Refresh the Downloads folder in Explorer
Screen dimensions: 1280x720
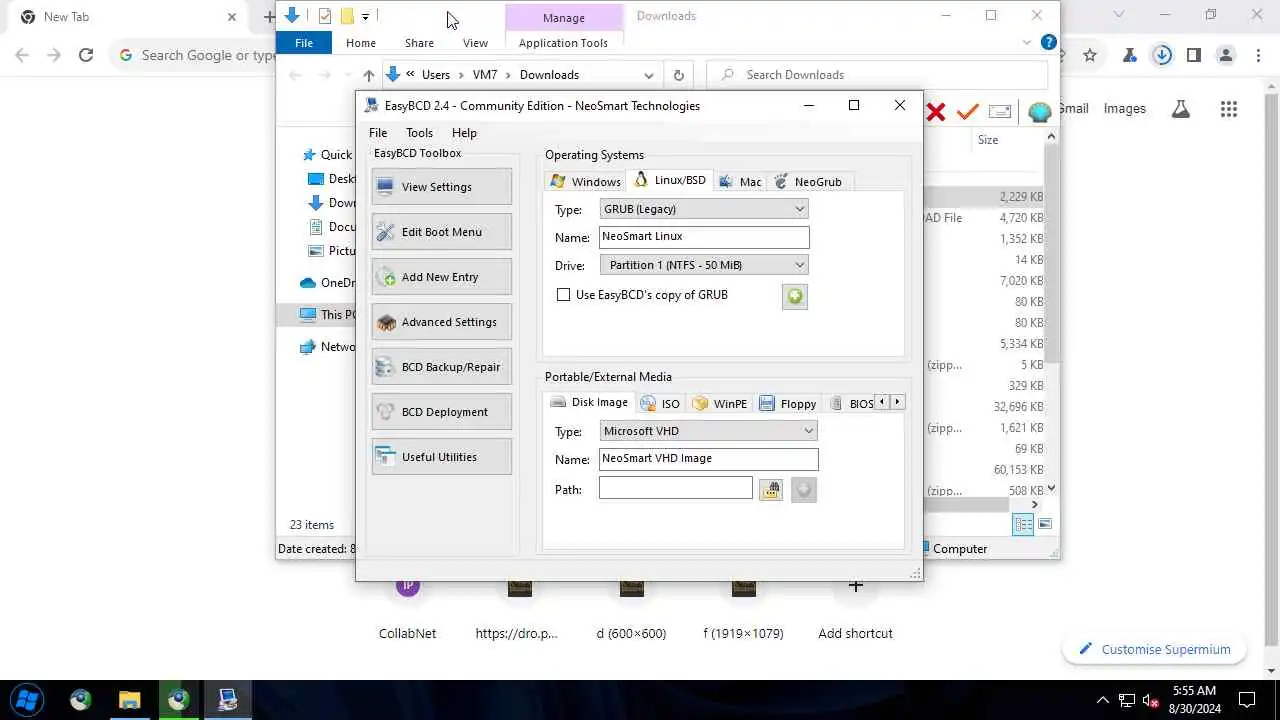[678, 75]
